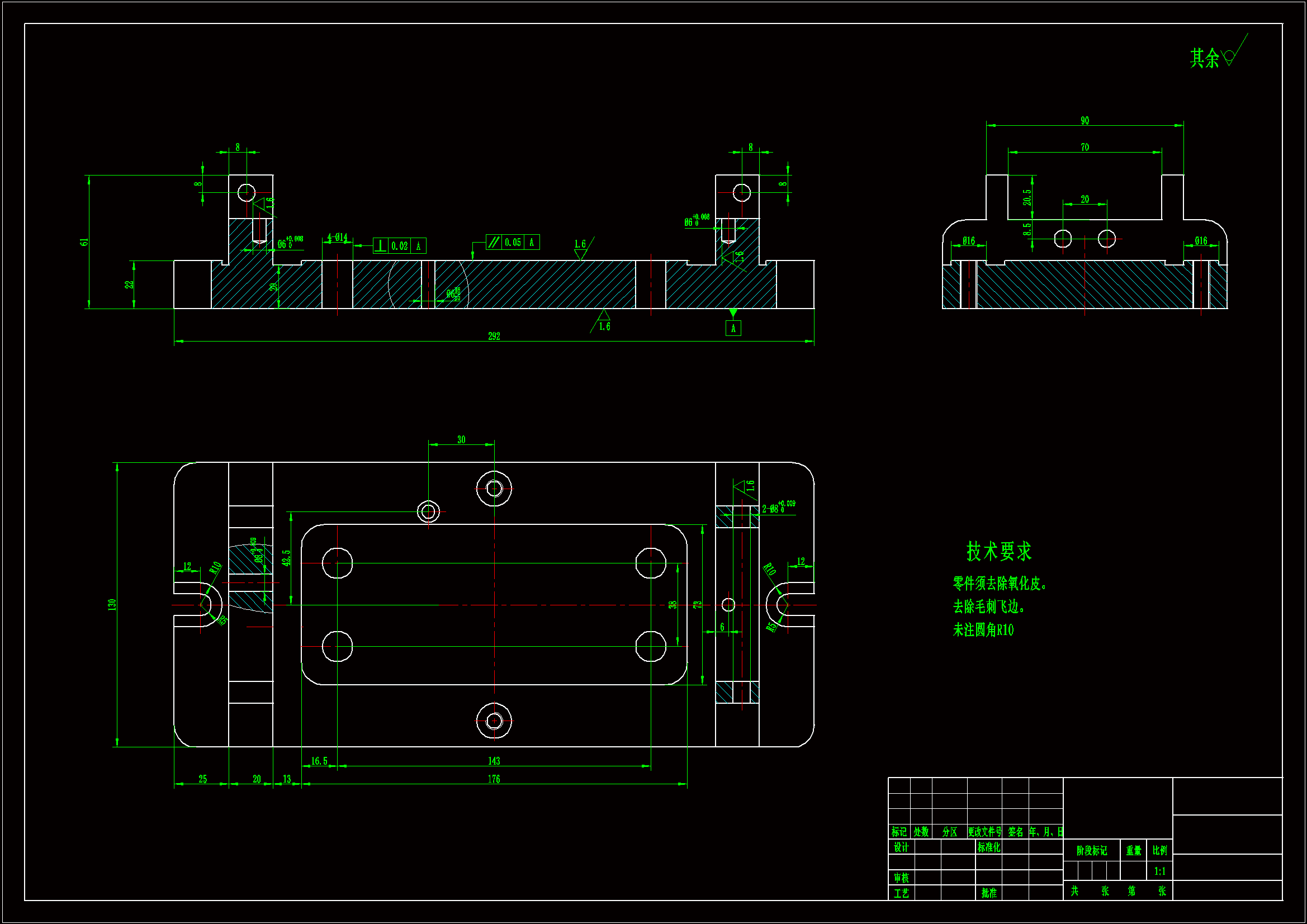Viewport: 1307px width, 924px height.
Task: Click the 阶段标记 label in title block
Action: pos(1091,851)
